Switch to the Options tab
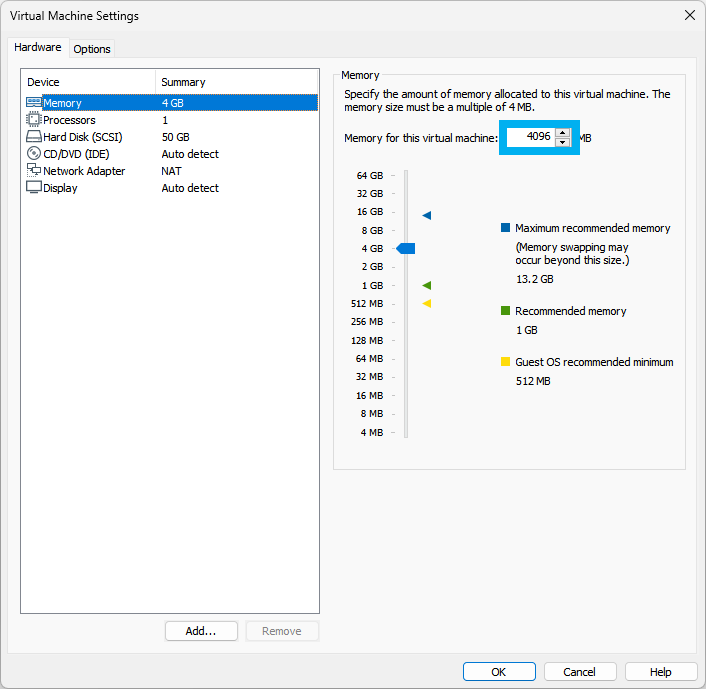This screenshot has height=689, width=706. (92, 49)
